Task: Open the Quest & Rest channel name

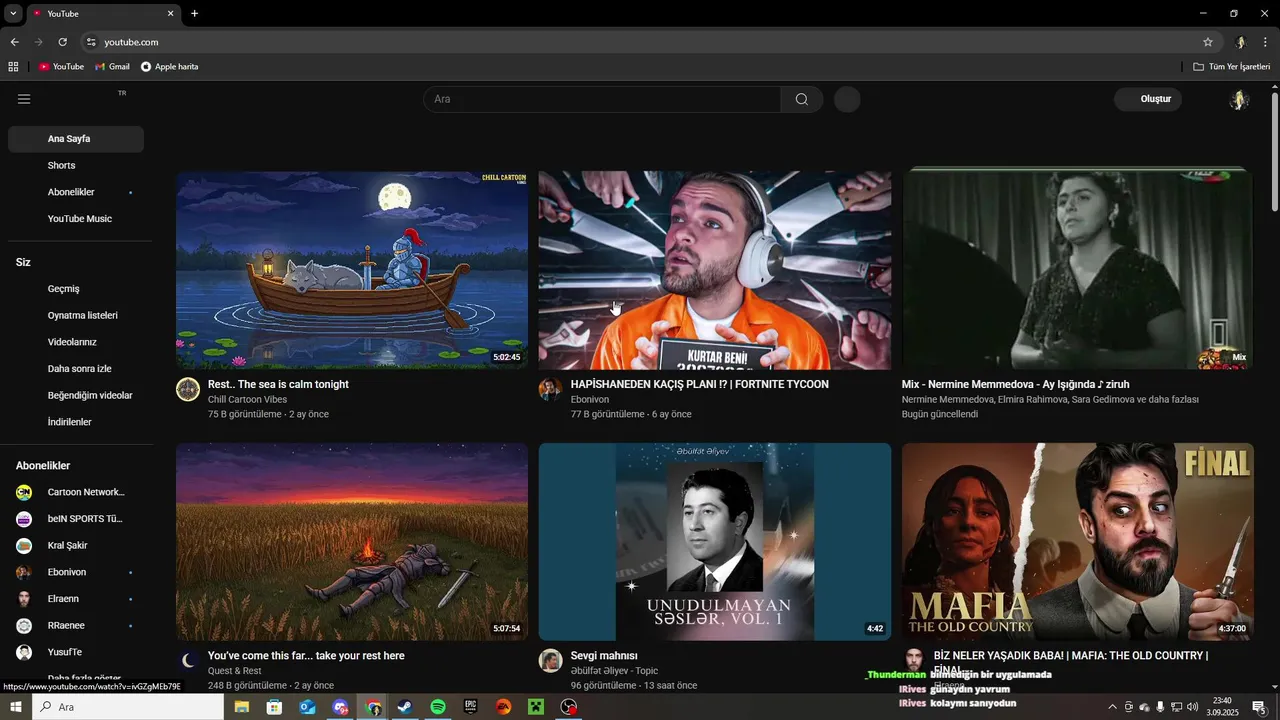Action: pyautogui.click(x=234, y=671)
